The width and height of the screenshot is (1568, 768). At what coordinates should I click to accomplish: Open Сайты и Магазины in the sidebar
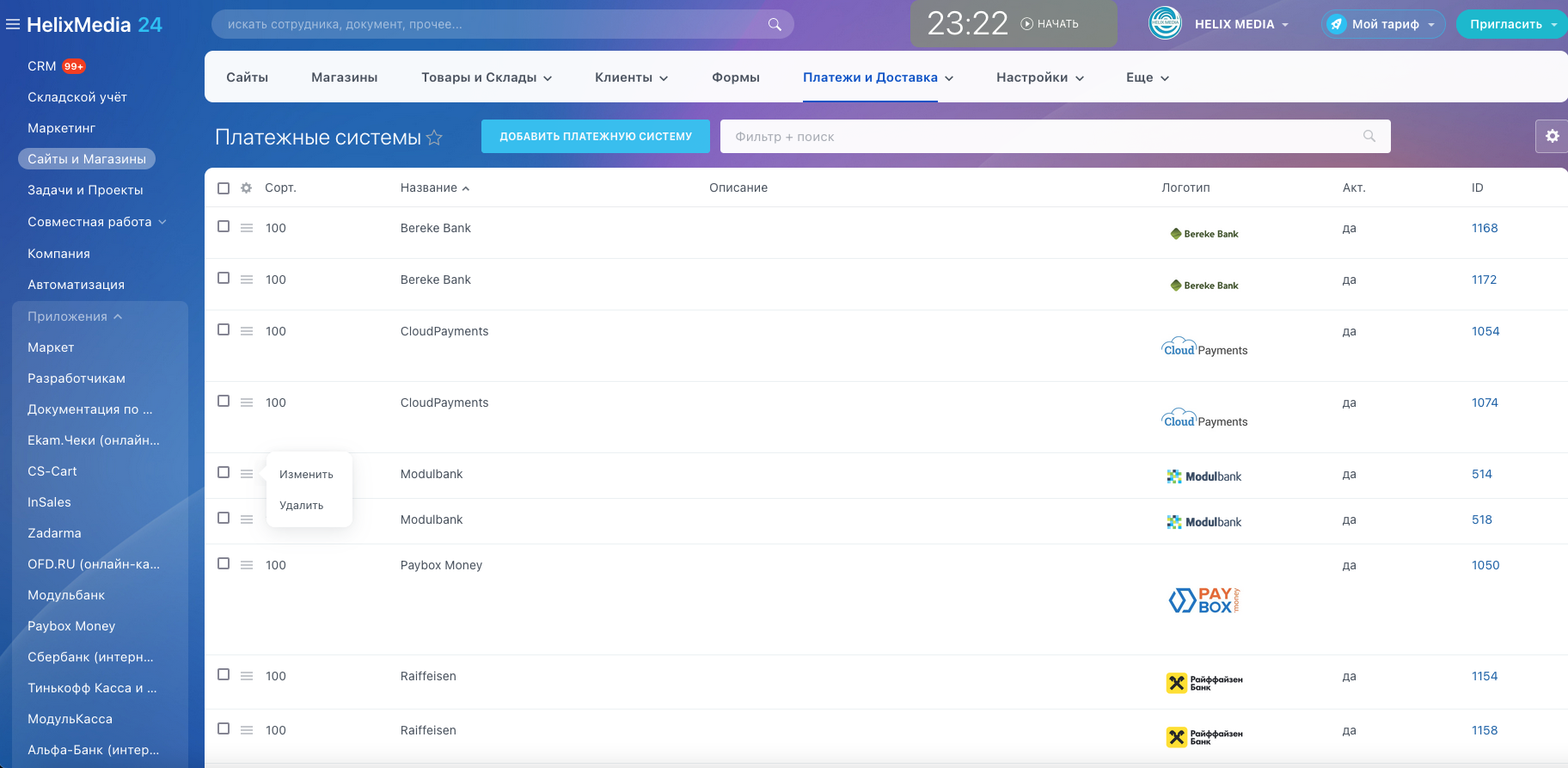[x=87, y=159]
